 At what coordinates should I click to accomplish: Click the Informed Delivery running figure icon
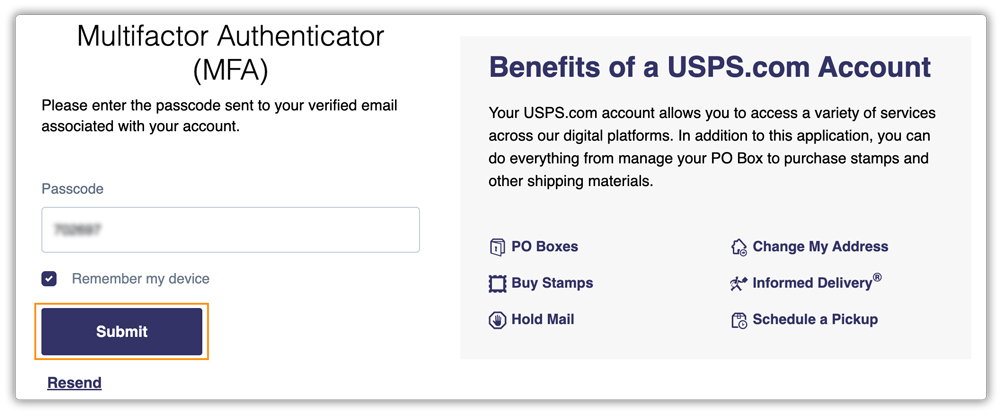(x=739, y=284)
